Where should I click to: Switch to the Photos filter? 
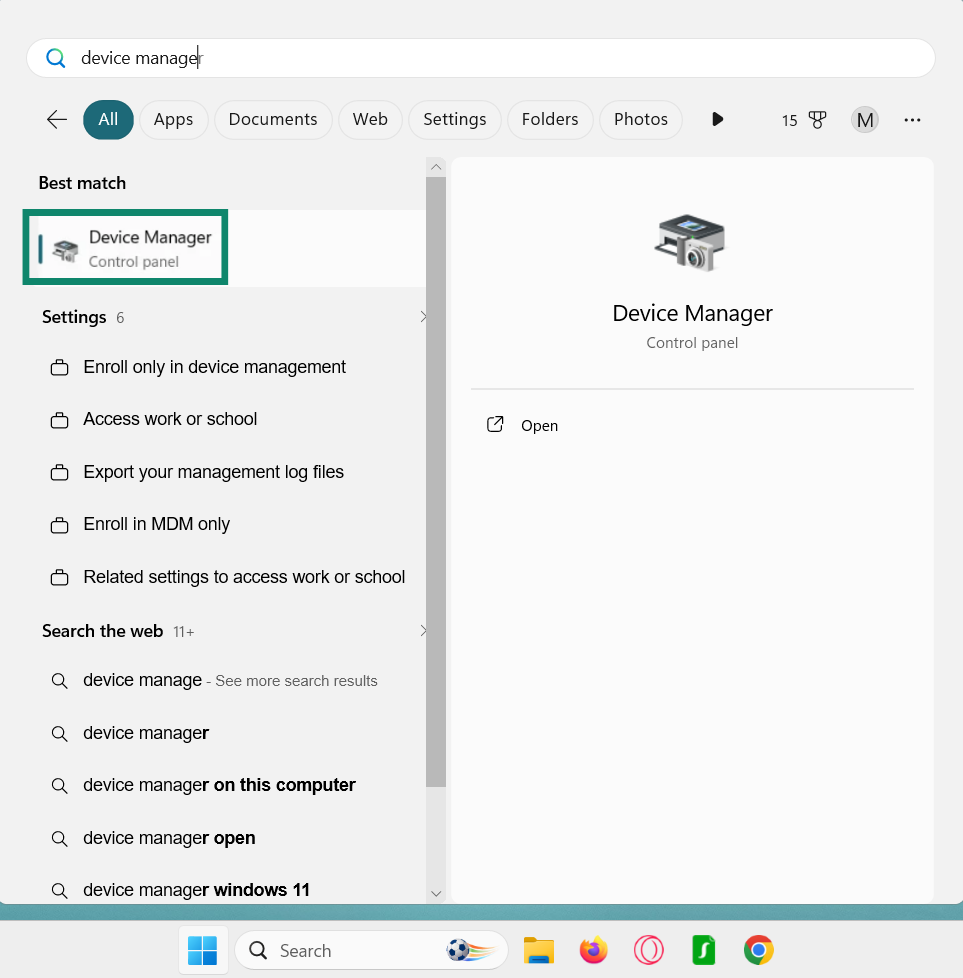[641, 119]
